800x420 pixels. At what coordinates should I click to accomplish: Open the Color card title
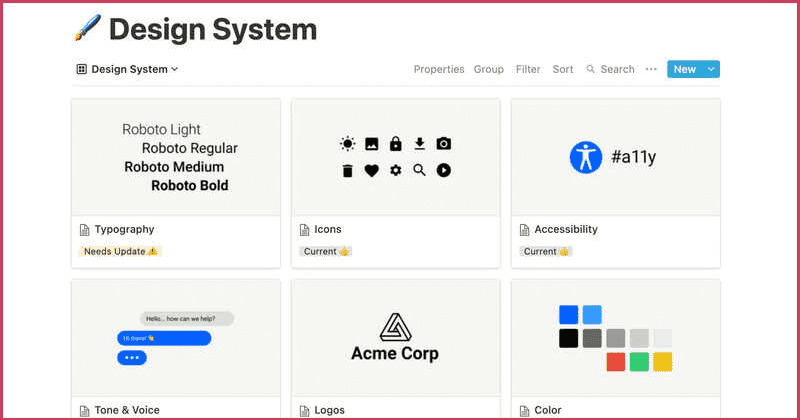(x=547, y=410)
